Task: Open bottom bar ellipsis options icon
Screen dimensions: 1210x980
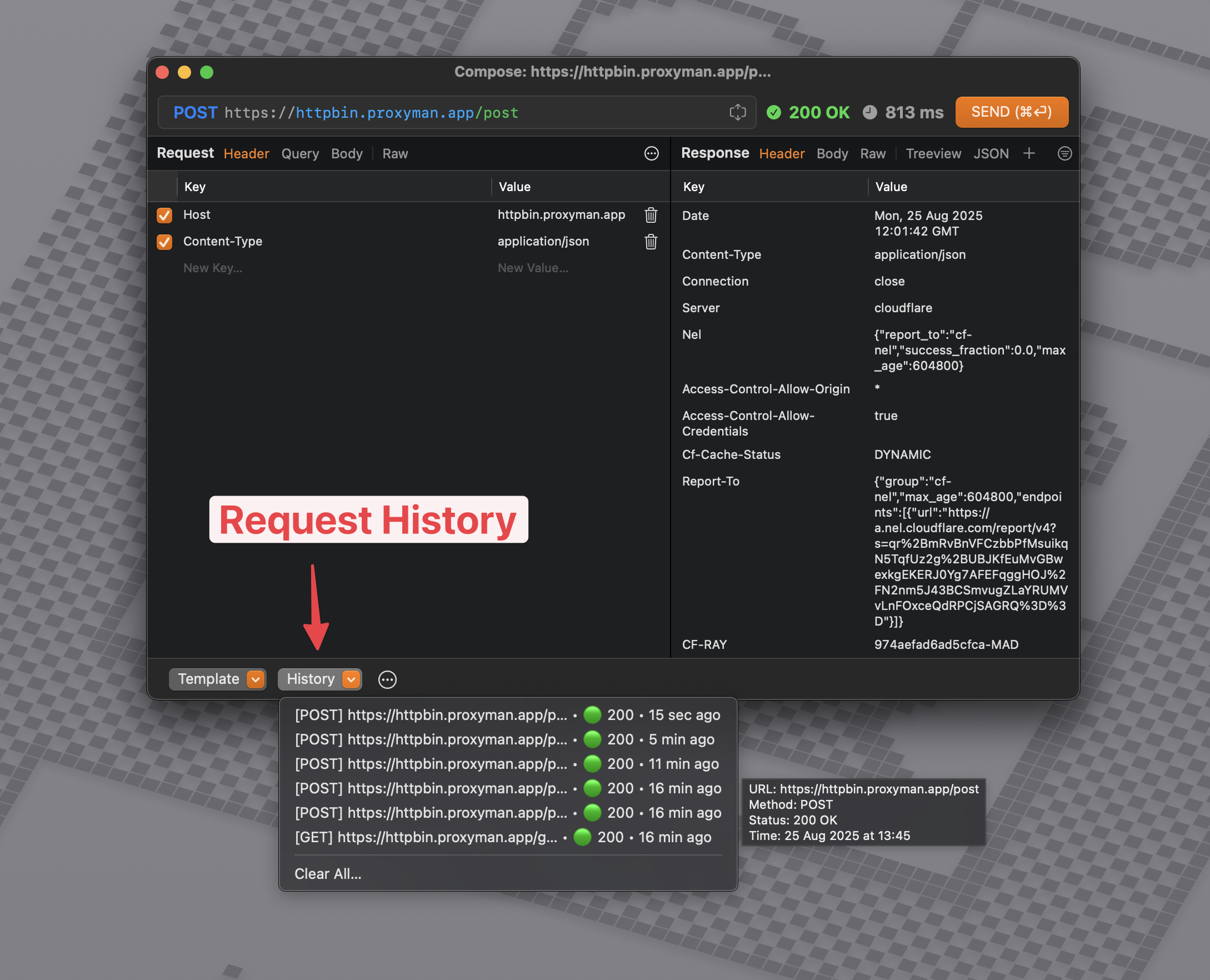Action: tap(387, 679)
